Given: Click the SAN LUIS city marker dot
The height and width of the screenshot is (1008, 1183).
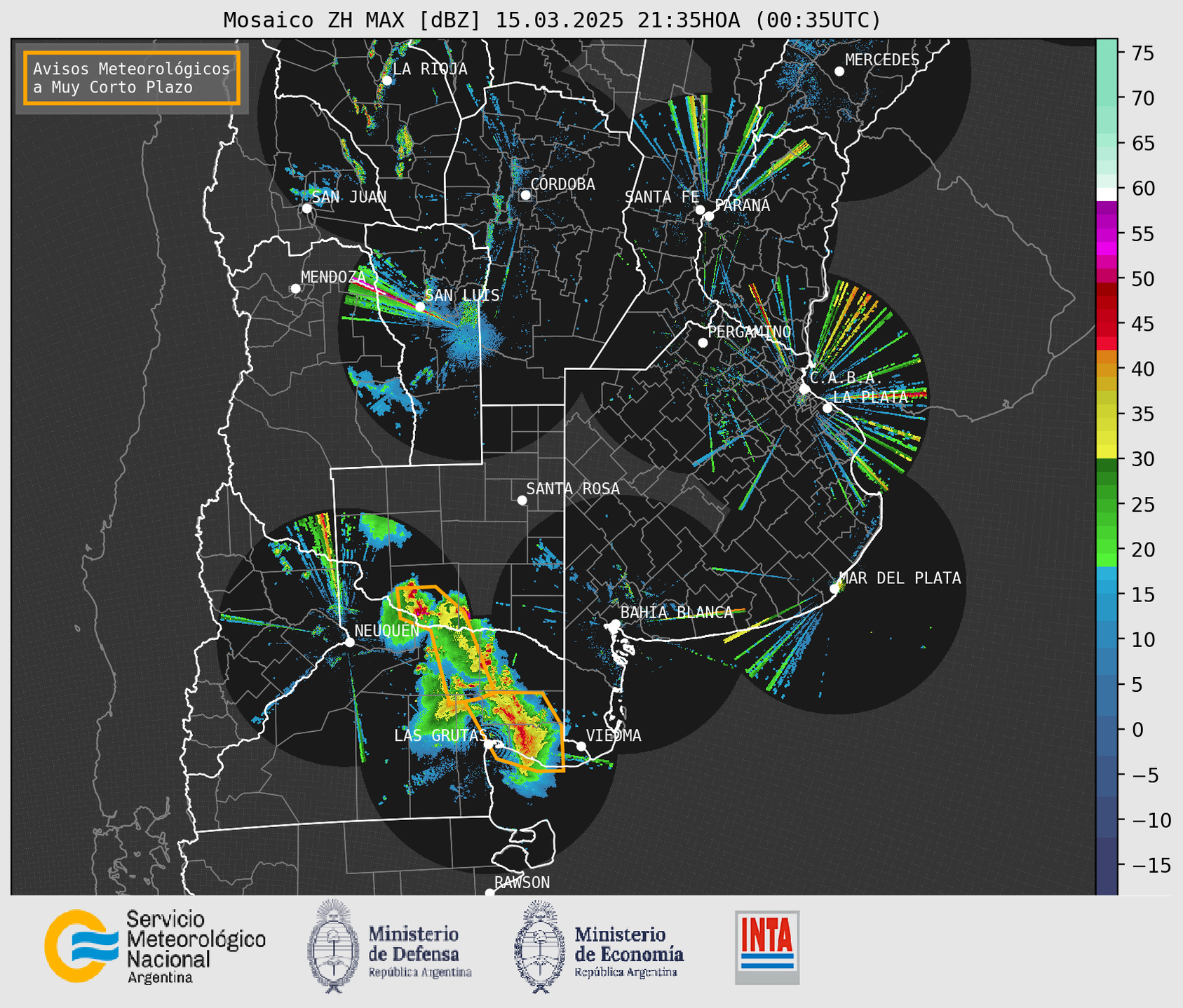Looking at the screenshot, I should (420, 307).
